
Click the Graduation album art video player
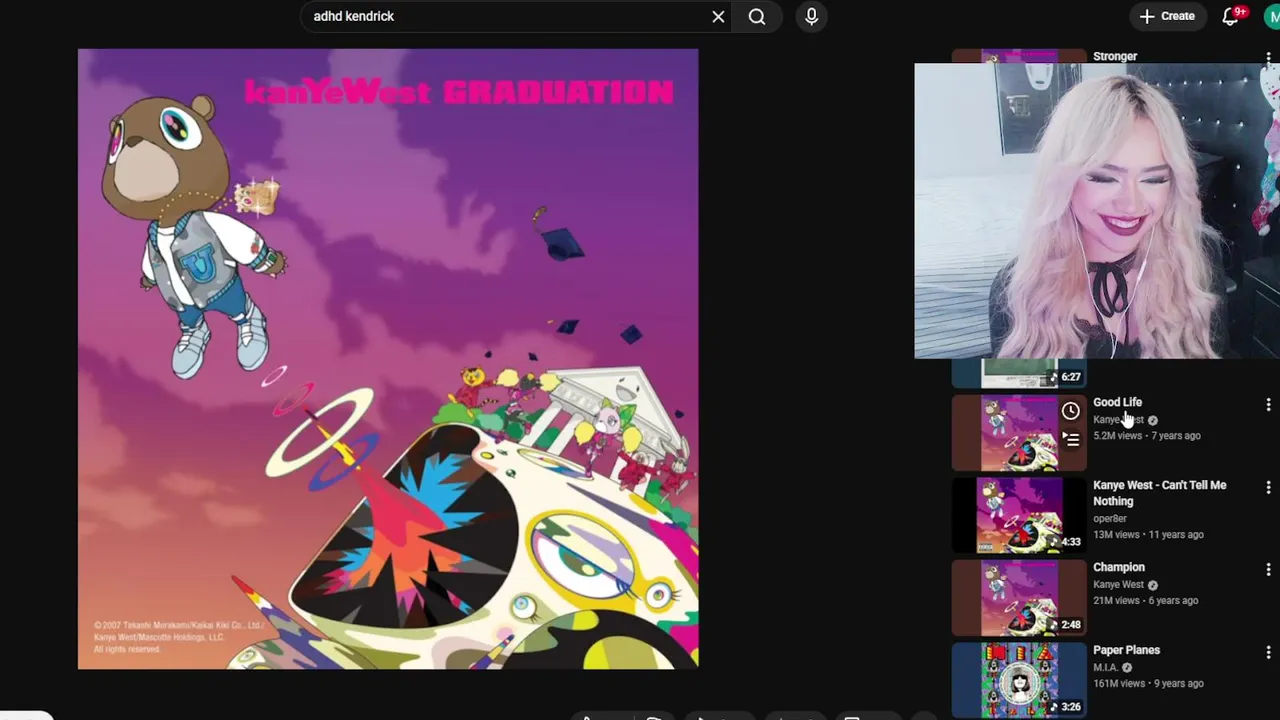(x=388, y=359)
